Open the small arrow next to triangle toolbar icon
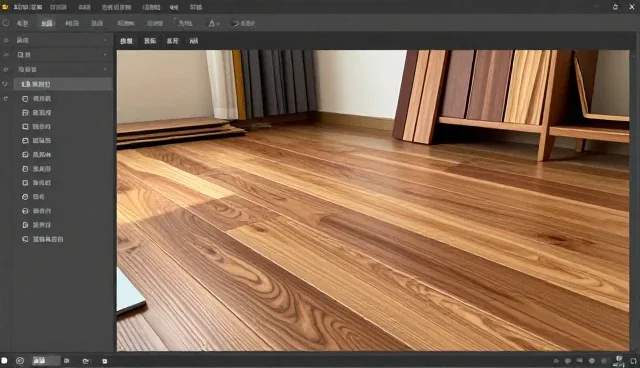 (x=218, y=24)
